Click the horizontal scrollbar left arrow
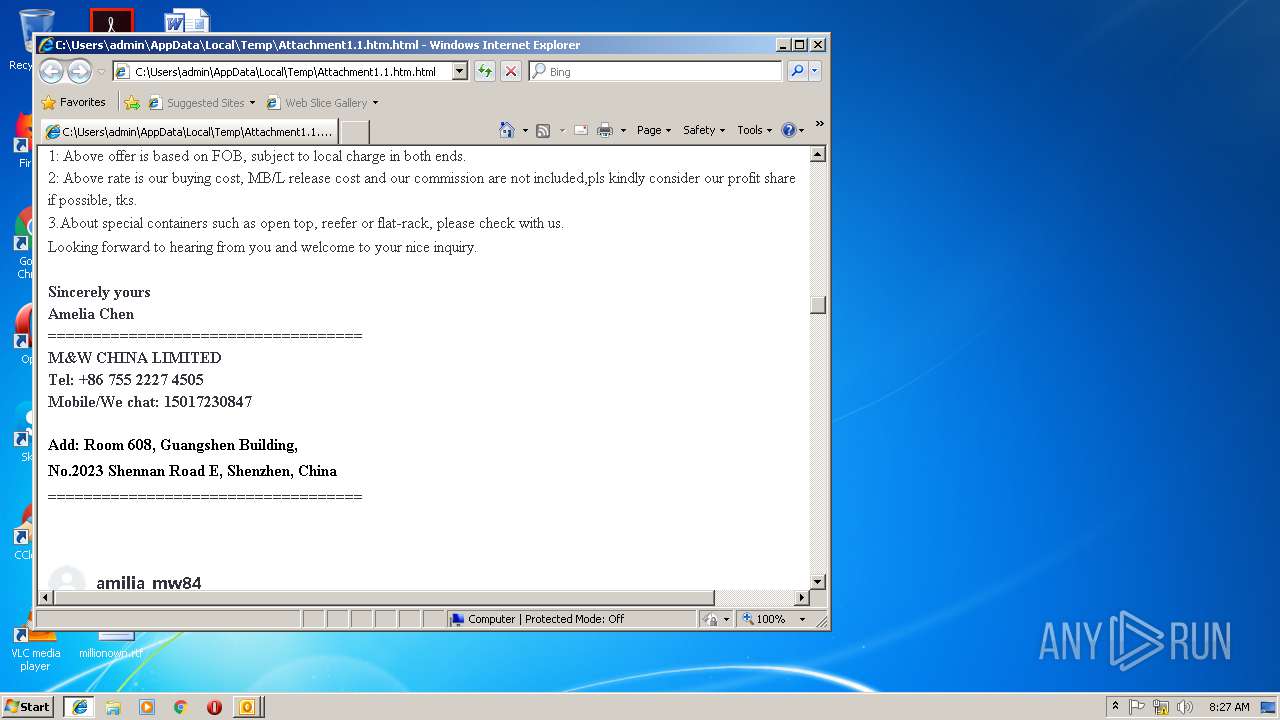 tap(45, 597)
